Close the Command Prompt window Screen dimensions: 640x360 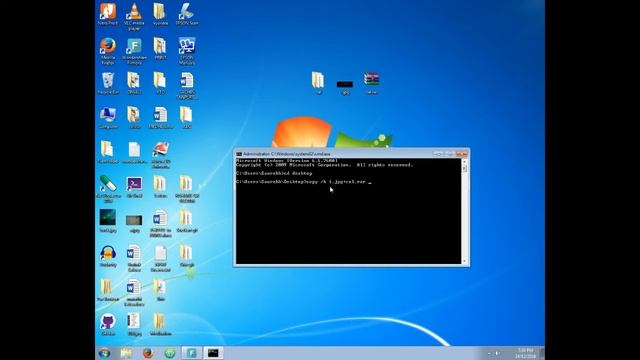click(x=462, y=153)
